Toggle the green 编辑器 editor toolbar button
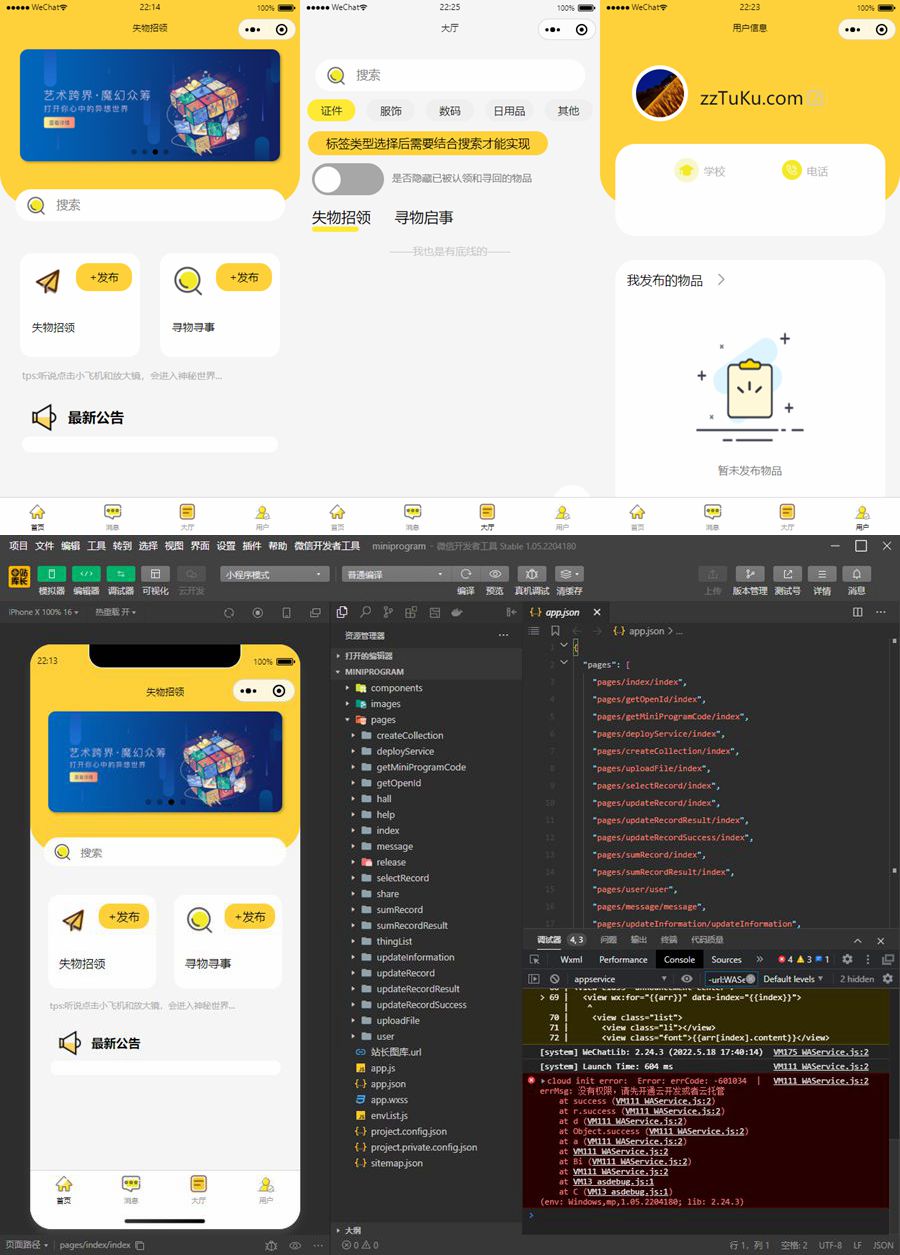900x1255 pixels. 86,574
